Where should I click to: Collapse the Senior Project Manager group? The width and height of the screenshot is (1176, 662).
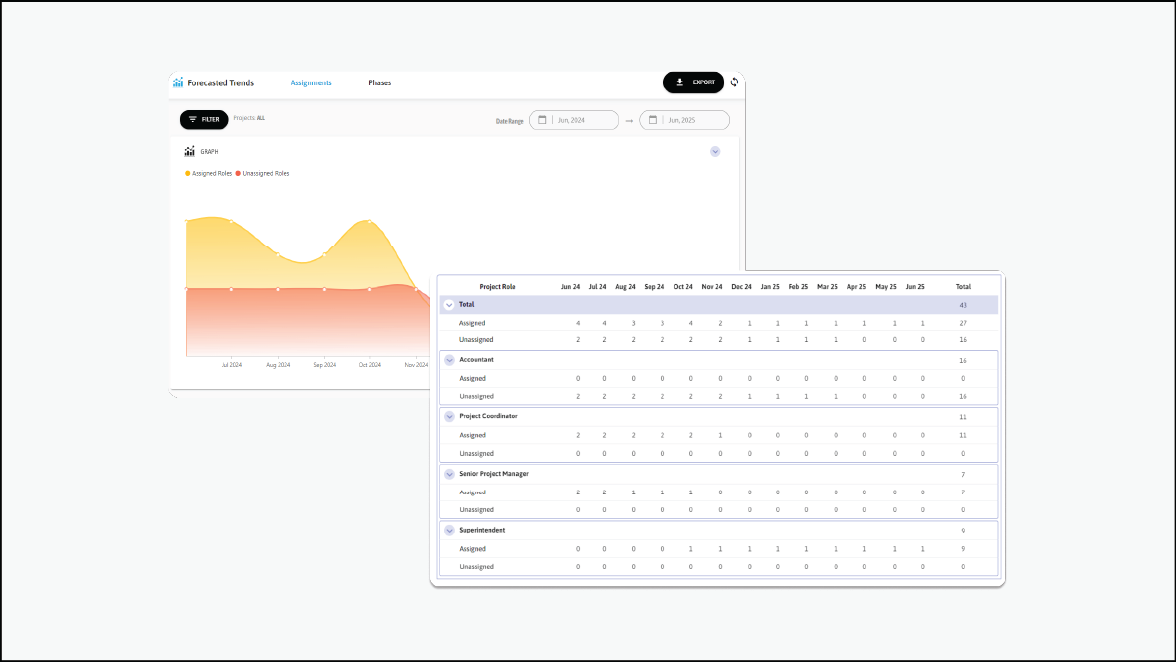point(450,474)
